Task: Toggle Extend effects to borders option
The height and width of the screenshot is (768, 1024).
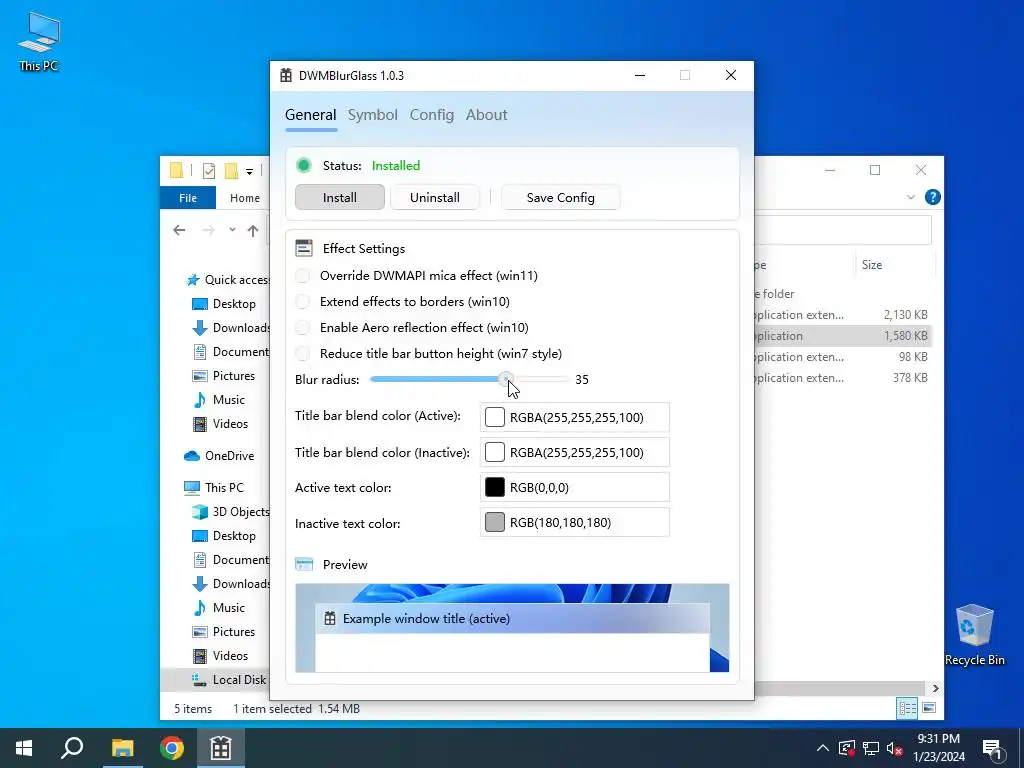Action: [x=302, y=302]
